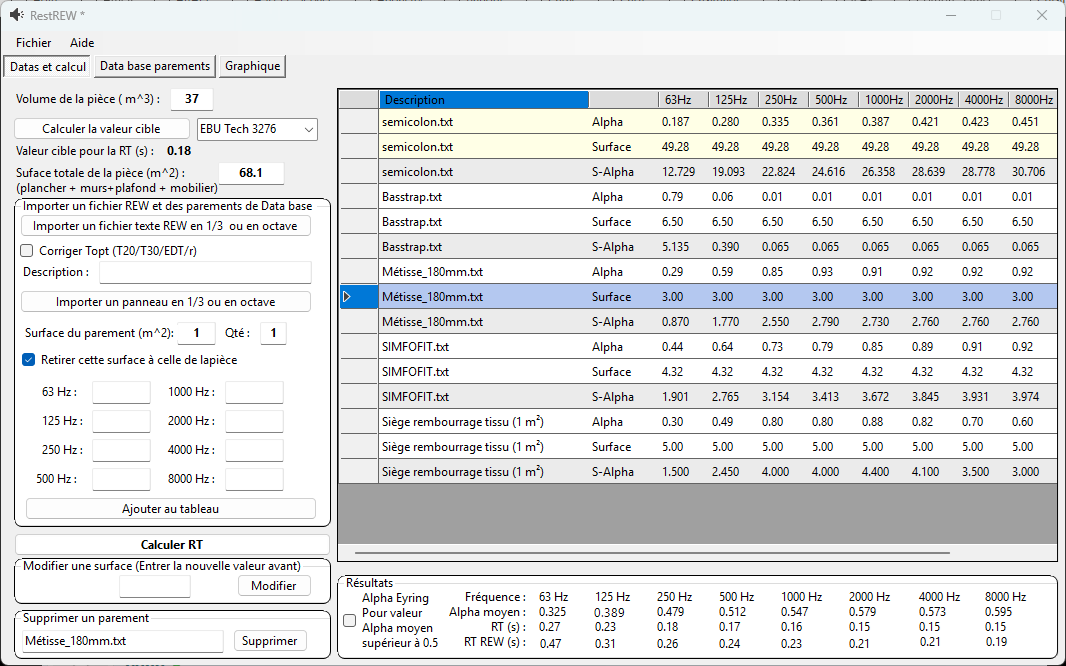Click Ajouter au tableau button
Image resolution: width=1066 pixels, height=666 pixels.
tap(171, 509)
